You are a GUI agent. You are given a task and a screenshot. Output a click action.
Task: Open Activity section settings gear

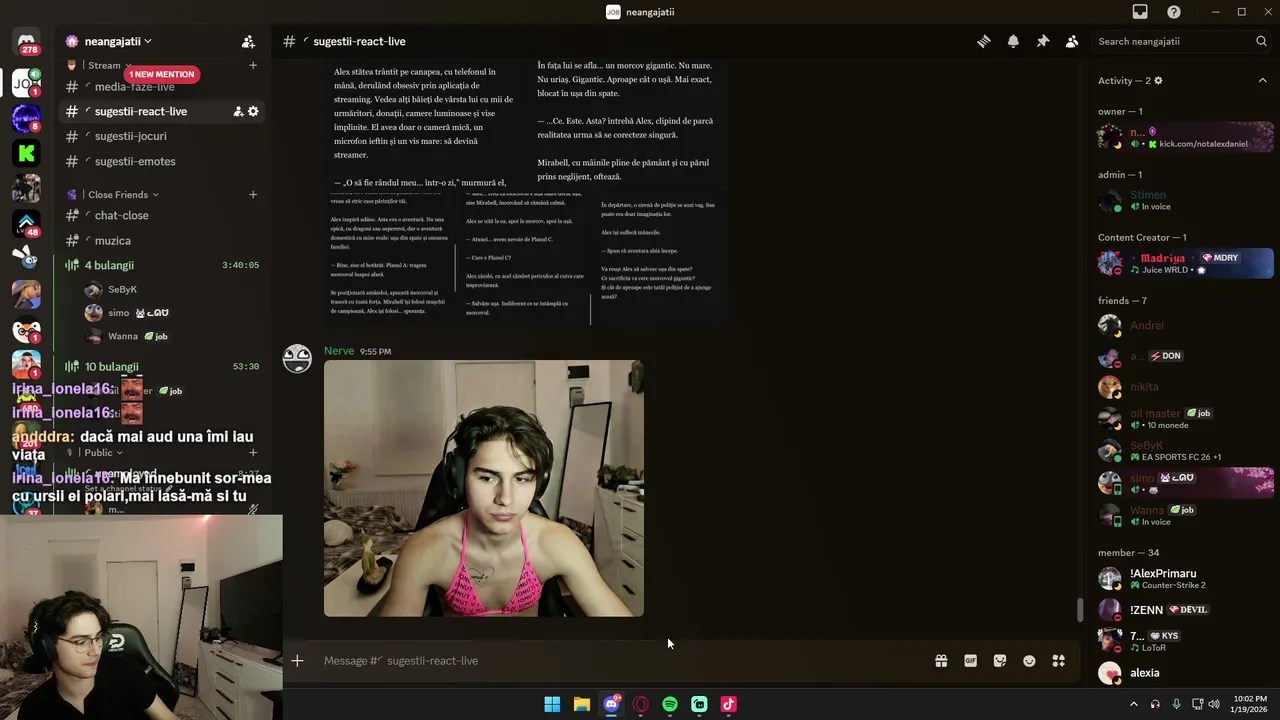coord(1158,81)
